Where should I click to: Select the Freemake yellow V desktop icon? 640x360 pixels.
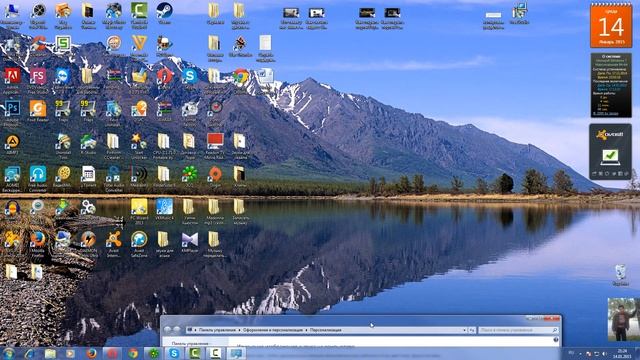point(139,48)
